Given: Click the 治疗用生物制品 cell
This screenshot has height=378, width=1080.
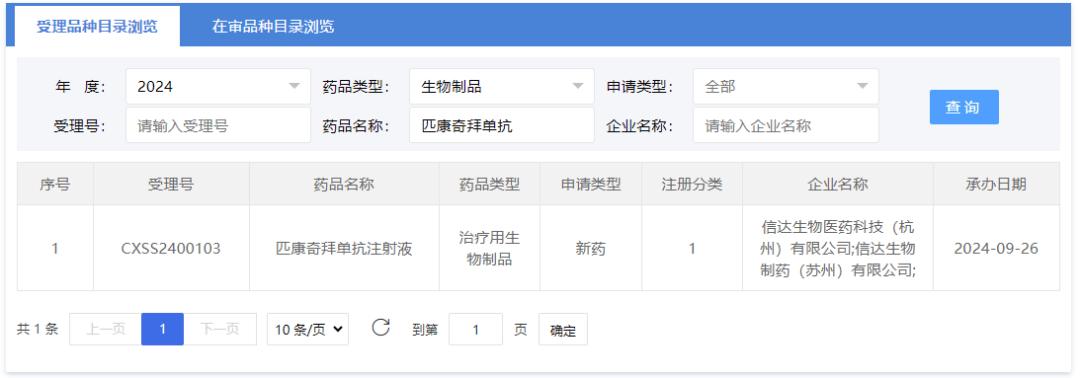Looking at the screenshot, I should [x=489, y=249].
